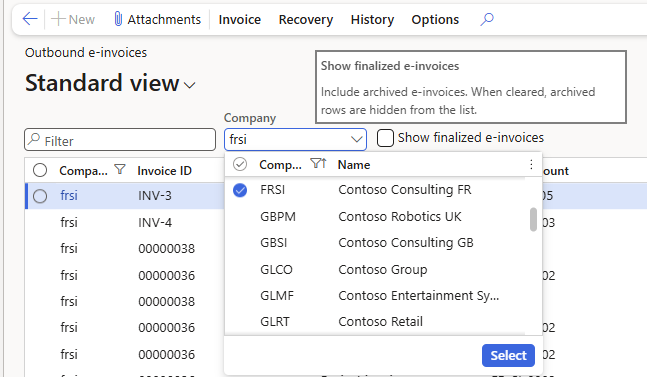Select the INV-4 invoice cell
Screen dimensions: 647x377
point(155,223)
